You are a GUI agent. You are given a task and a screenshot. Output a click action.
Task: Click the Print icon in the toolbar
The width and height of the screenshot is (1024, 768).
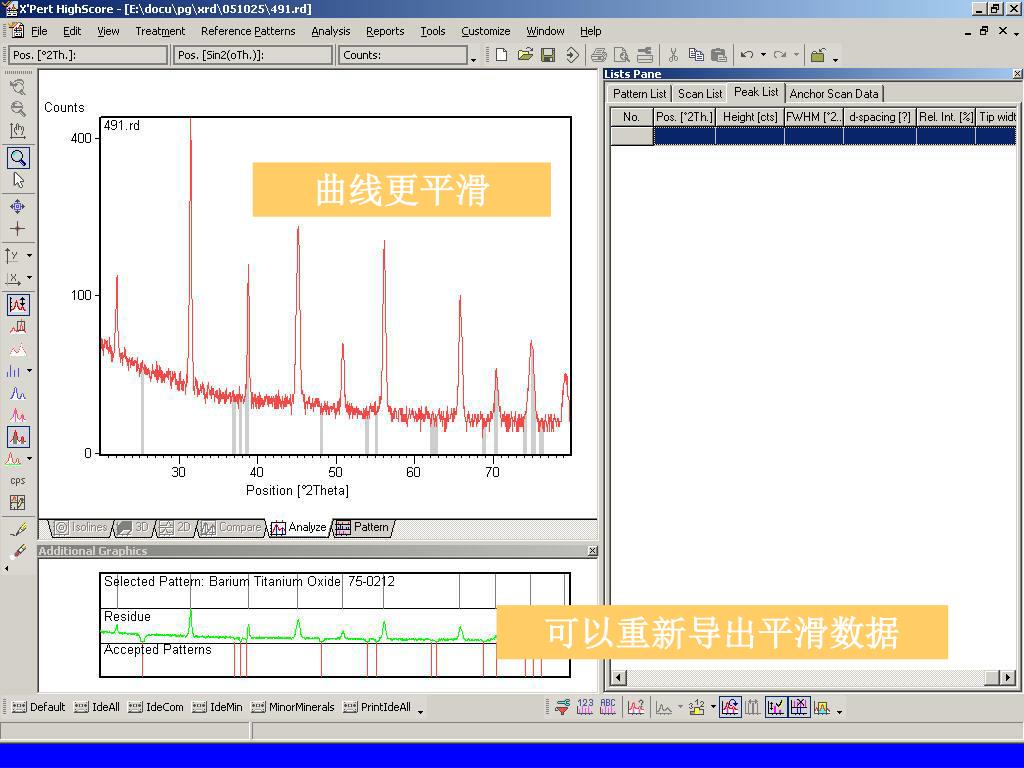[x=599, y=56]
